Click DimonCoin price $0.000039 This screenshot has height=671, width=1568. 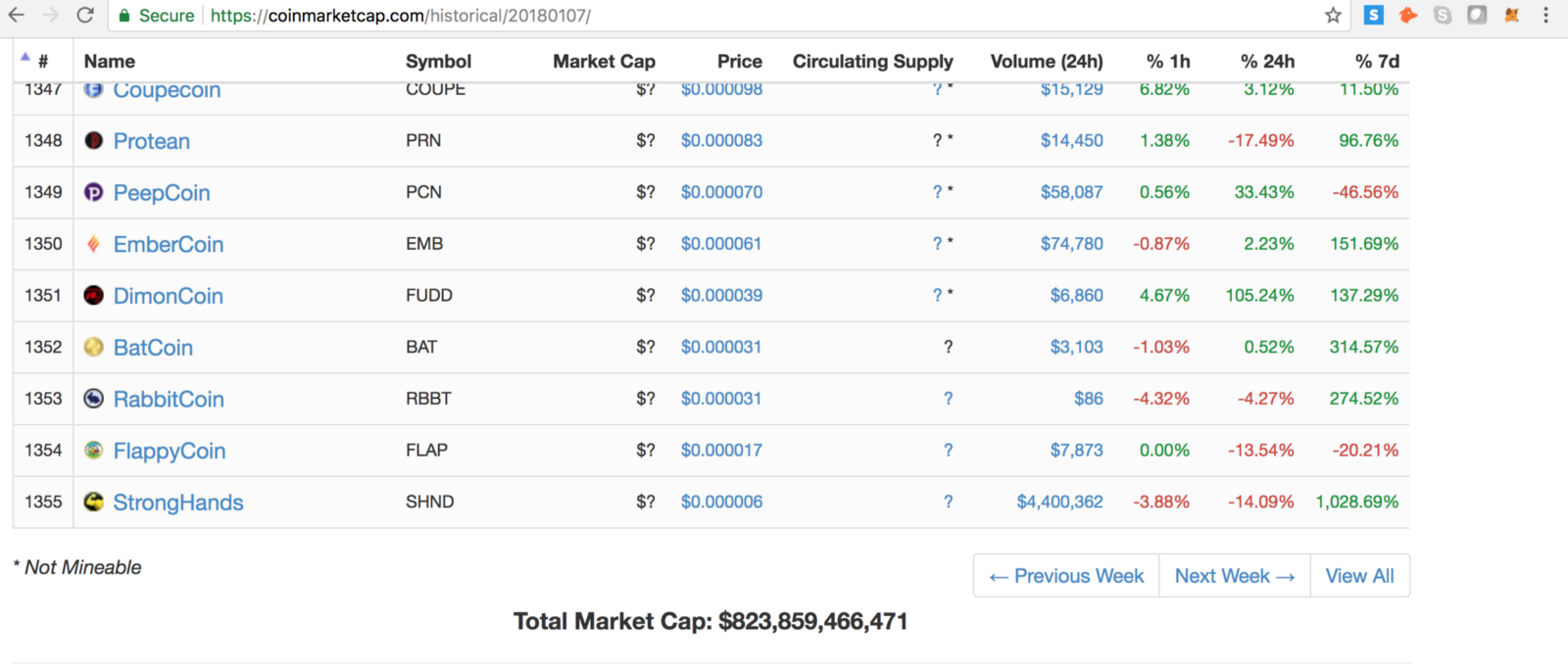[x=721, y=295]
